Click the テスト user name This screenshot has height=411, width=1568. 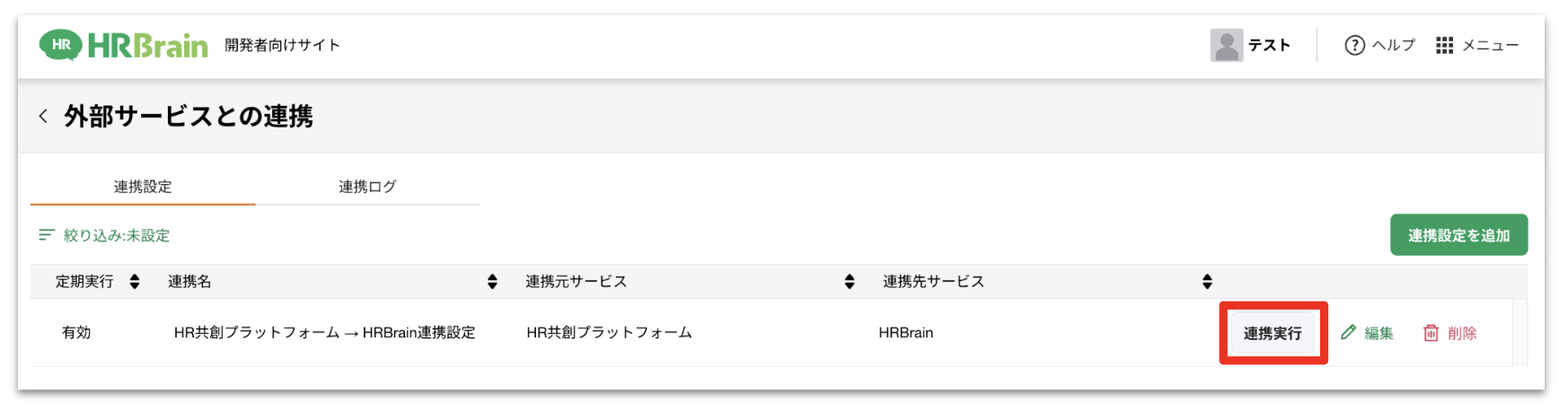[x=1269, y=45]
